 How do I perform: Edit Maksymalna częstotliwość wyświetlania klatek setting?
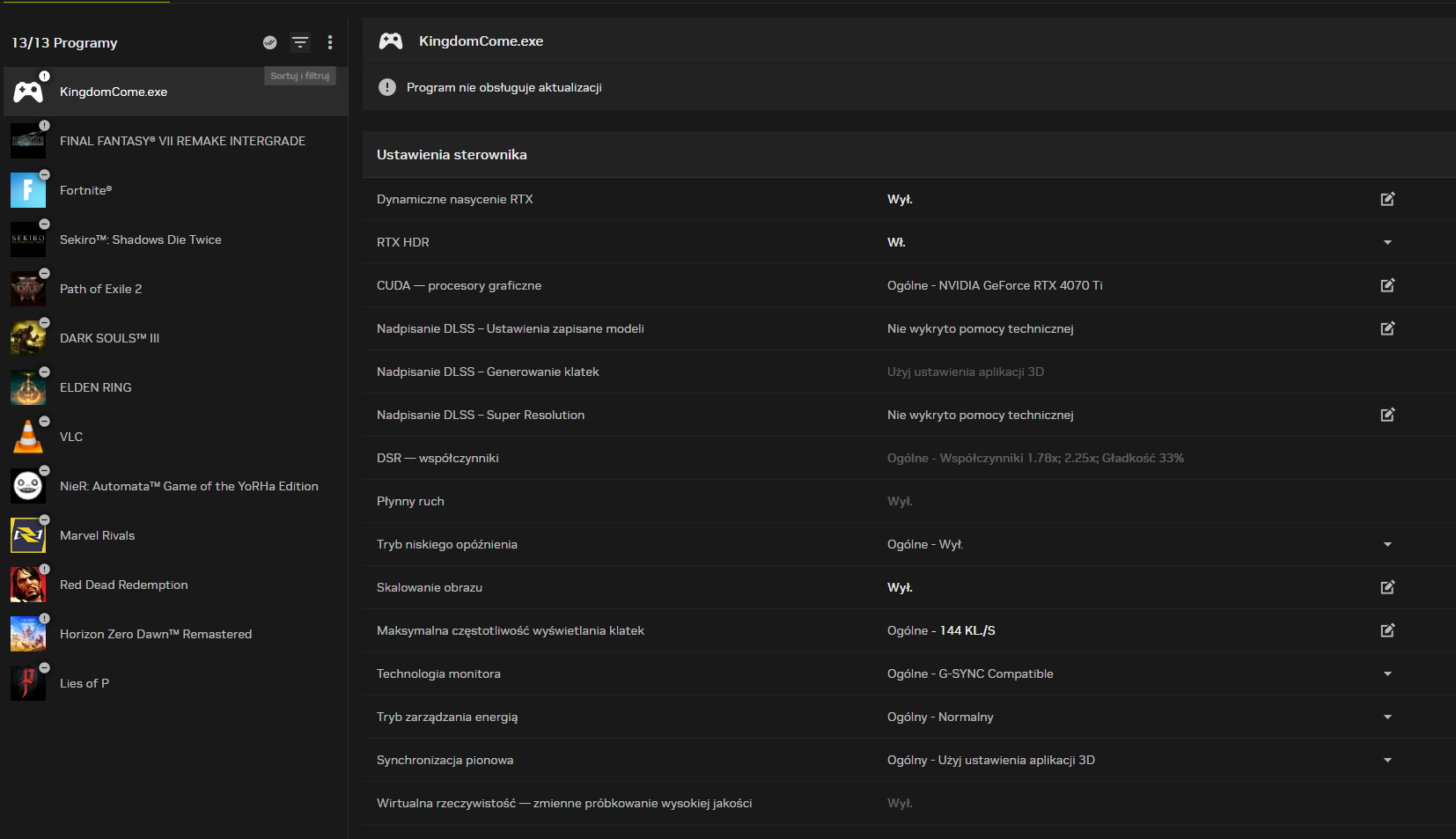pyautogui.click(x=1387, y=630)
